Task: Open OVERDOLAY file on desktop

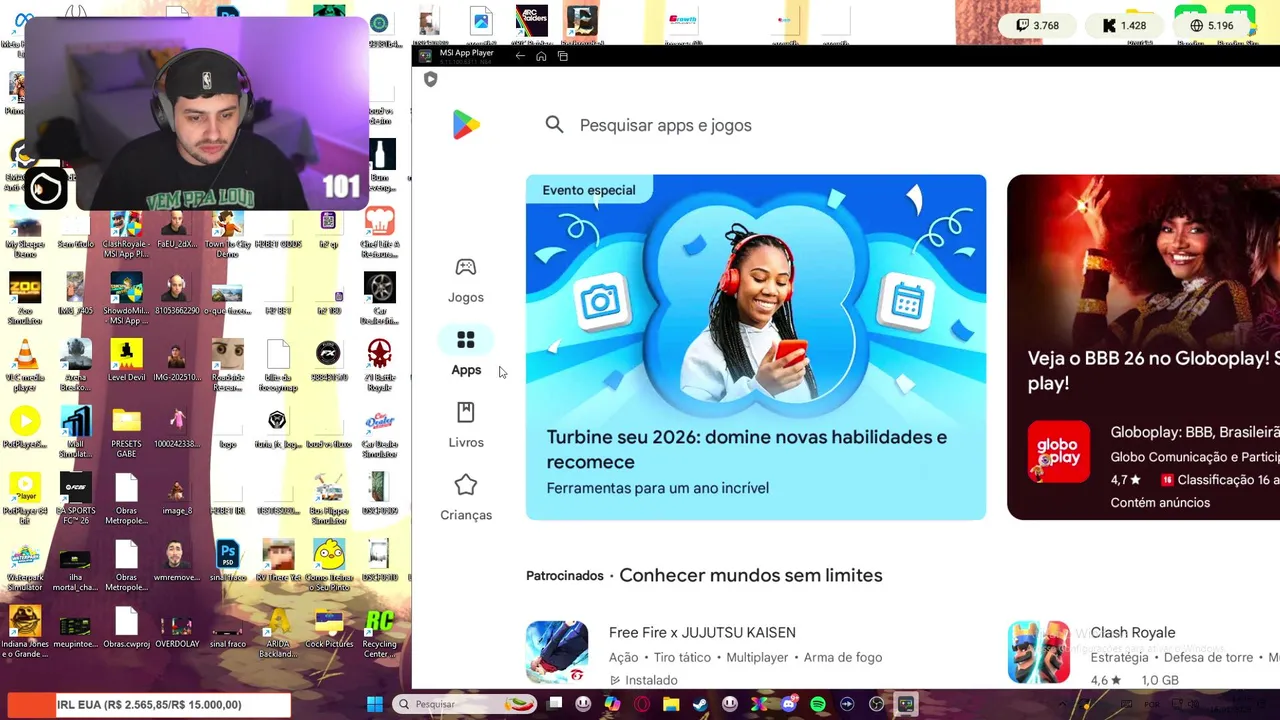Action: [177, 627]
